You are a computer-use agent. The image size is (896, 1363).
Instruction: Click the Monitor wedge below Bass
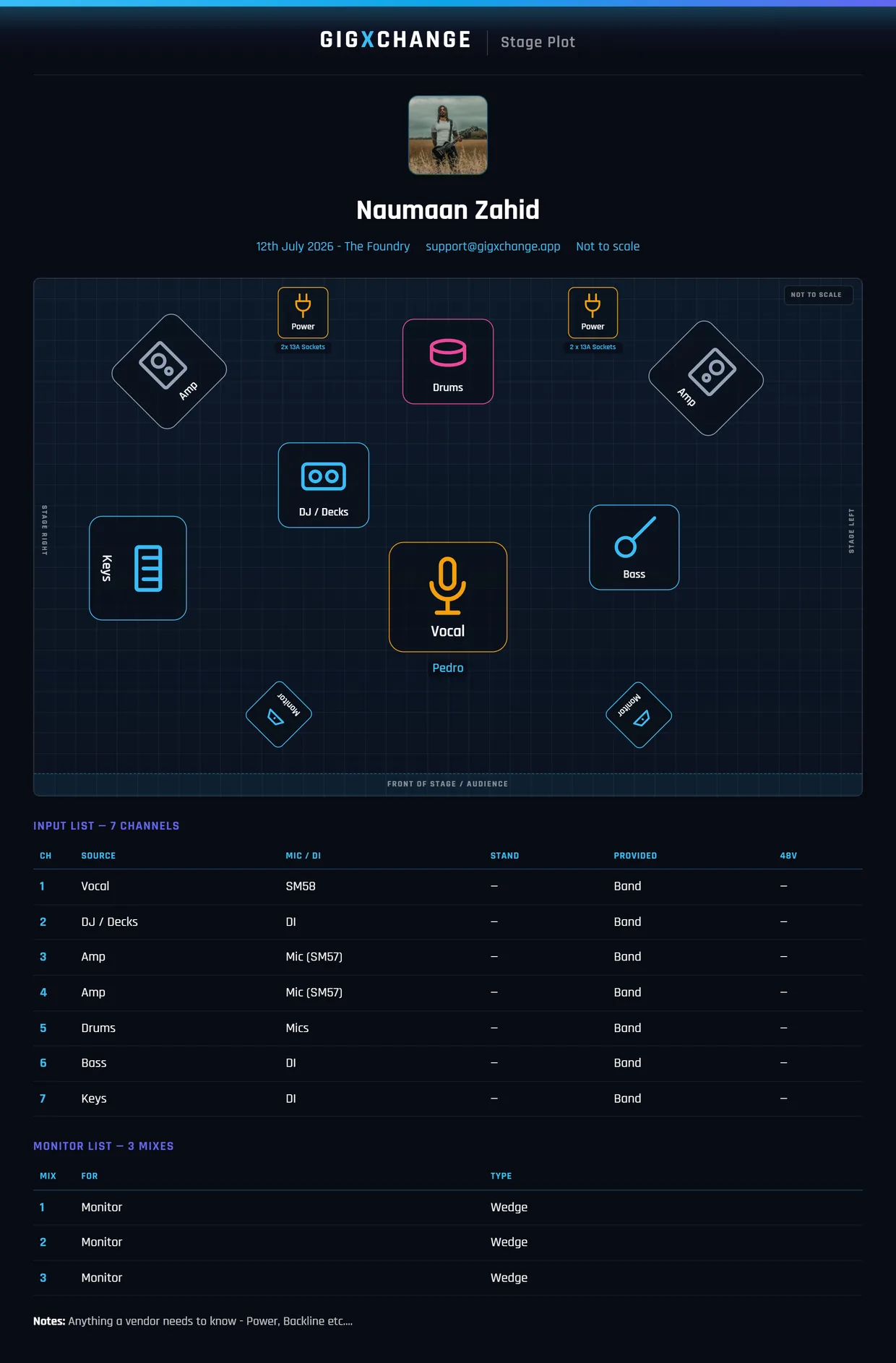click(639, 715)
